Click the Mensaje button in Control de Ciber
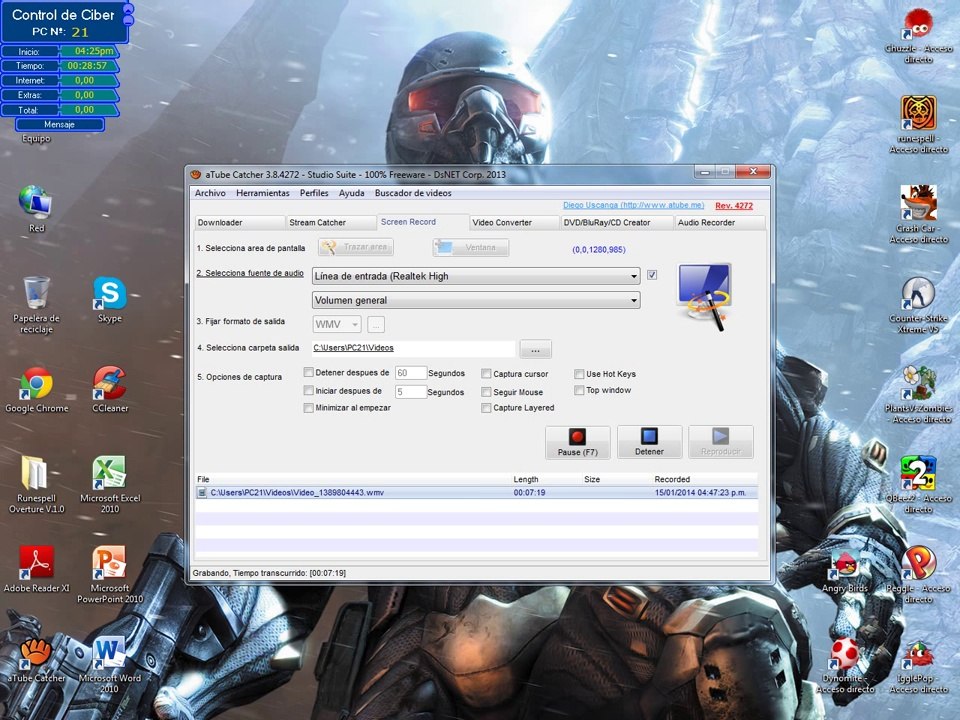 point(59,124)
